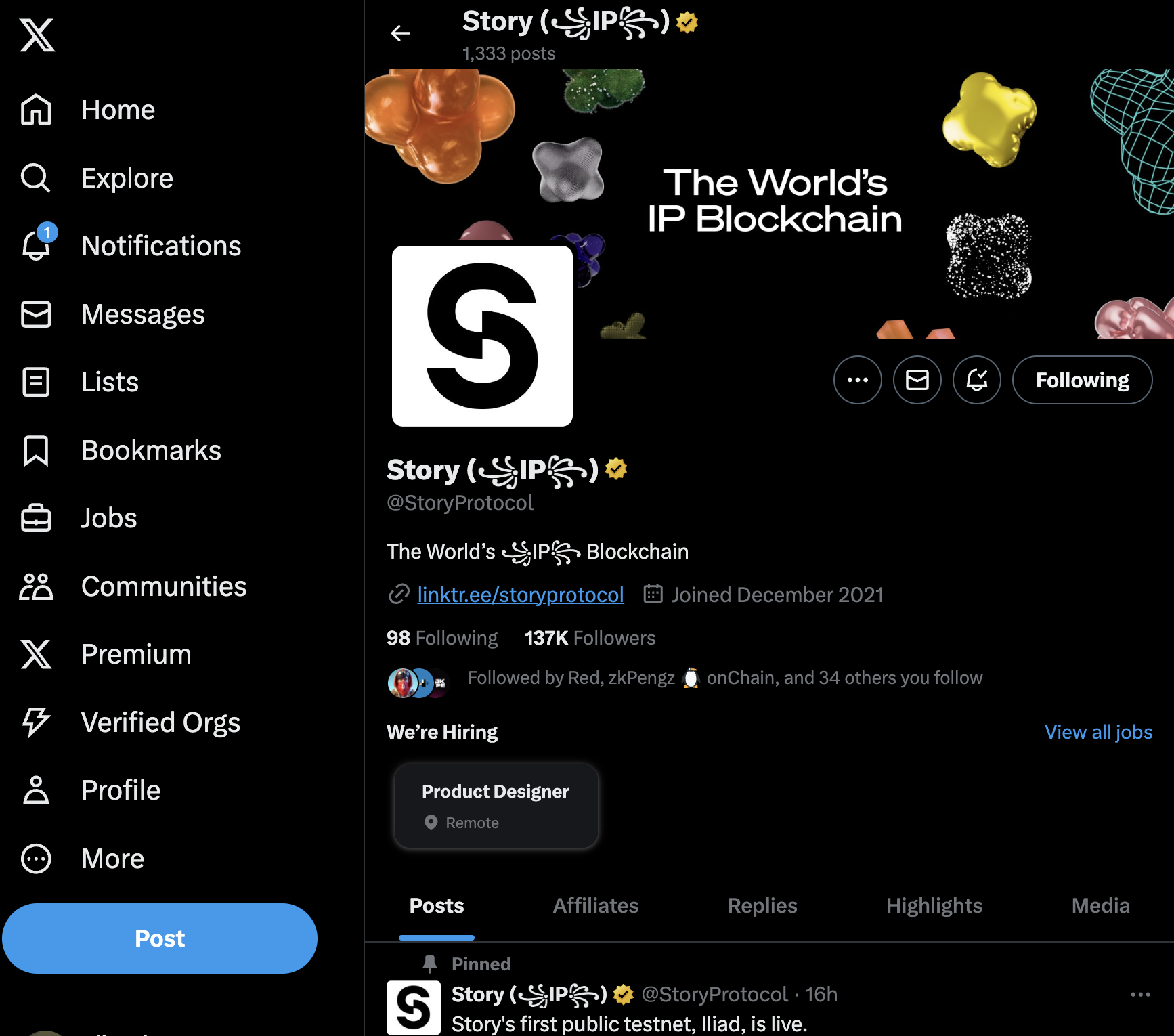
Task: Click View all jobs link
Action: [x=1098, y=732]
